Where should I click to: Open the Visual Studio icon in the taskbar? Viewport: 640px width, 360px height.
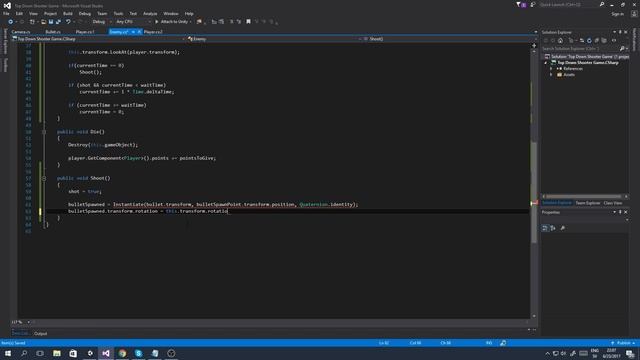[106, 353]
